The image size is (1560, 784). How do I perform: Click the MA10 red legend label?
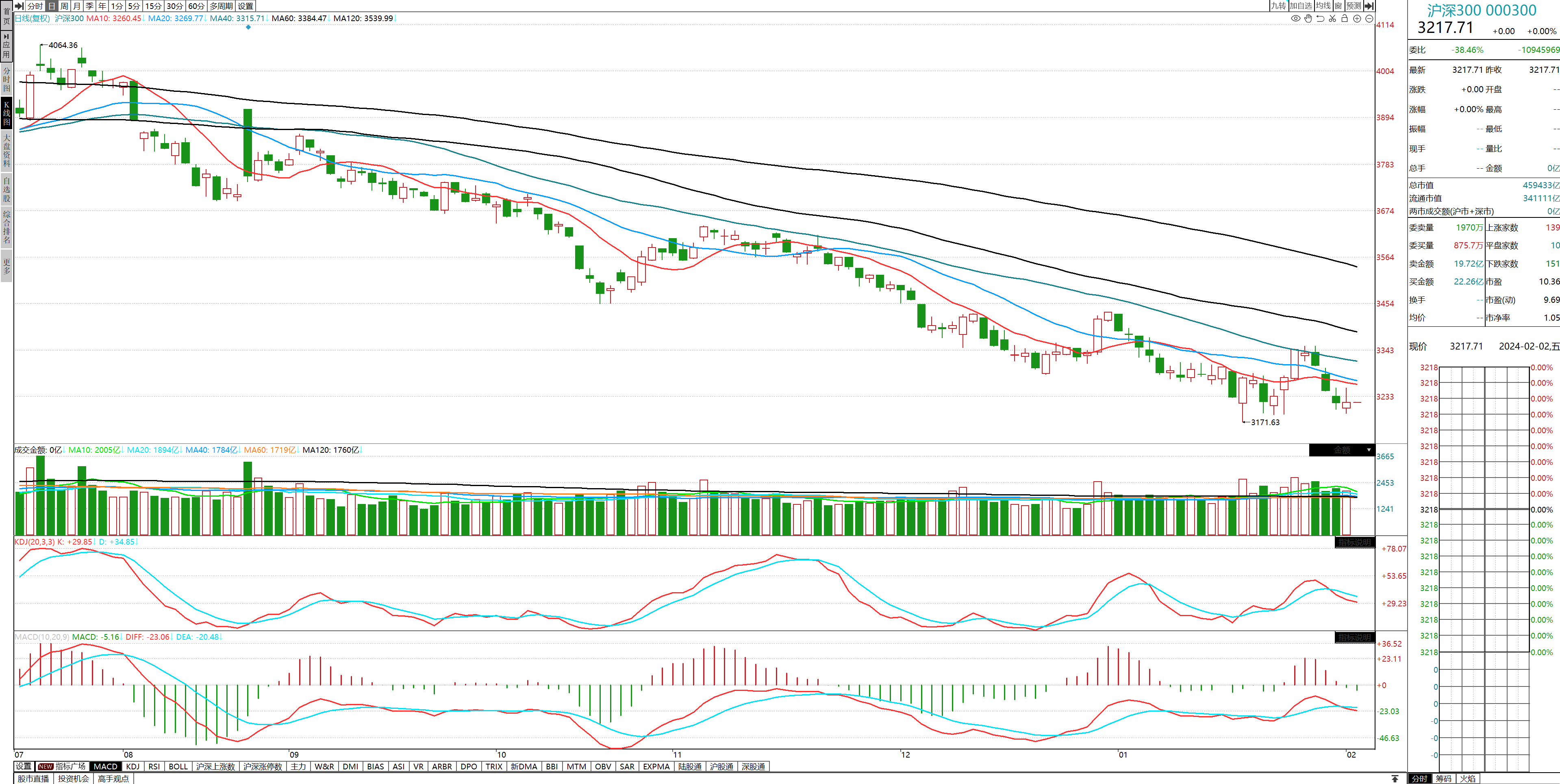[114, 19]
